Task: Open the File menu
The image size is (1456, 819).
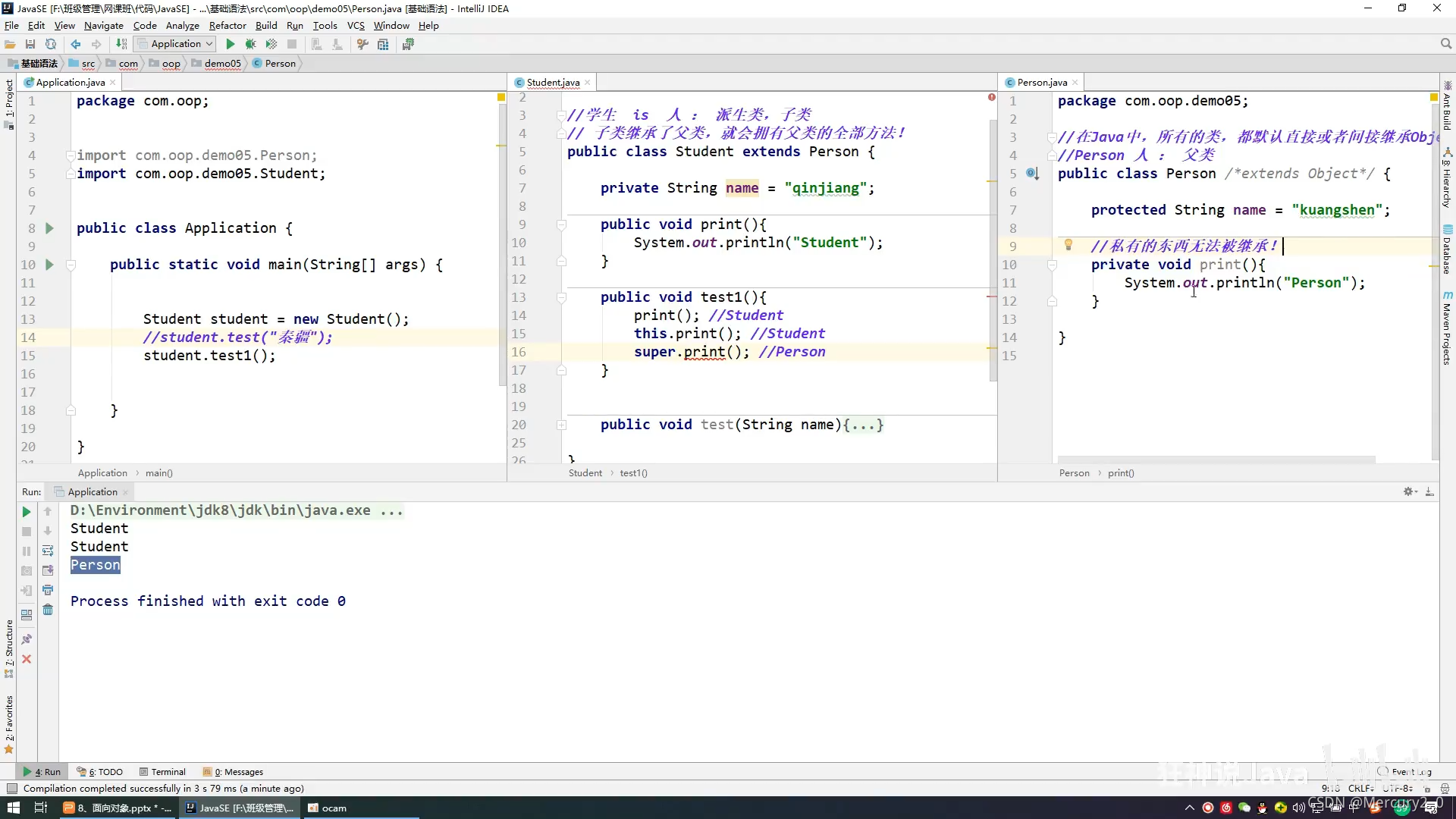Action: click(11, 25)
